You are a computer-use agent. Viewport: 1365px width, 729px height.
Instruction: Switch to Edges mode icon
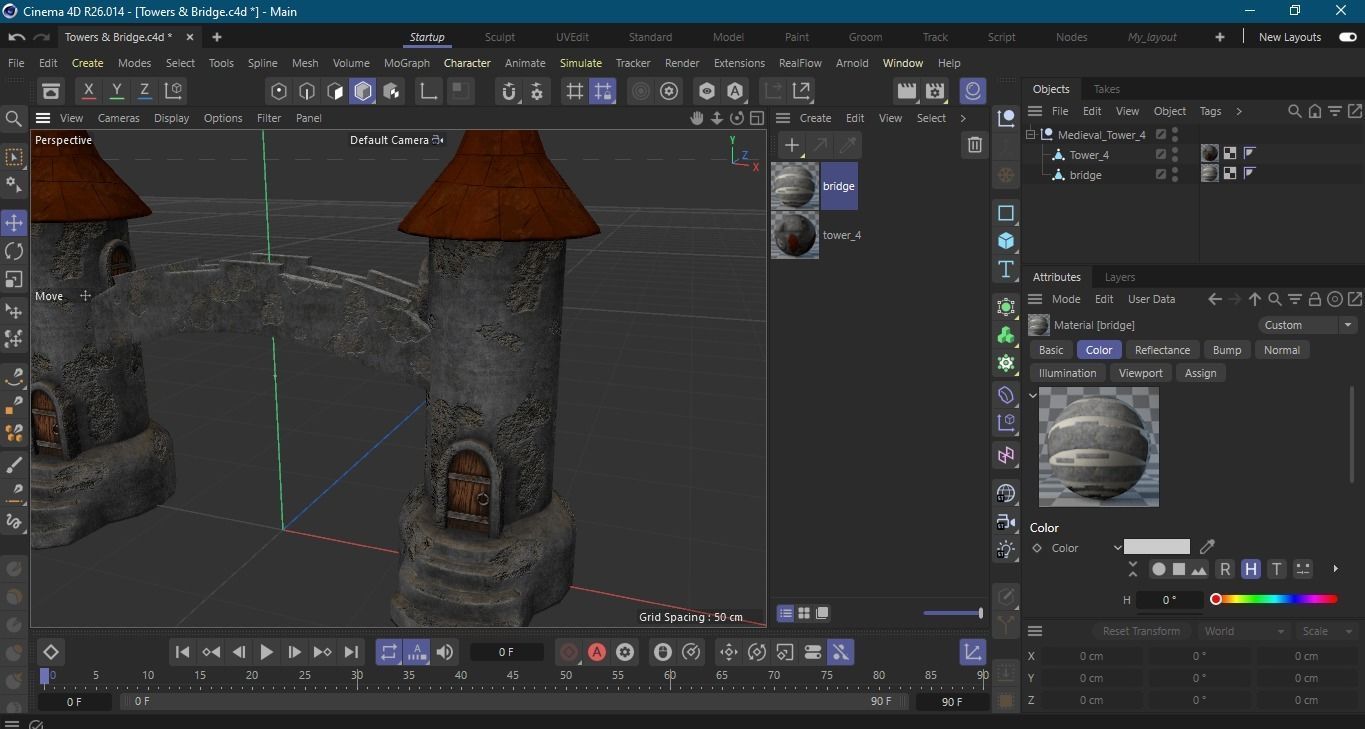coord(307,91)
